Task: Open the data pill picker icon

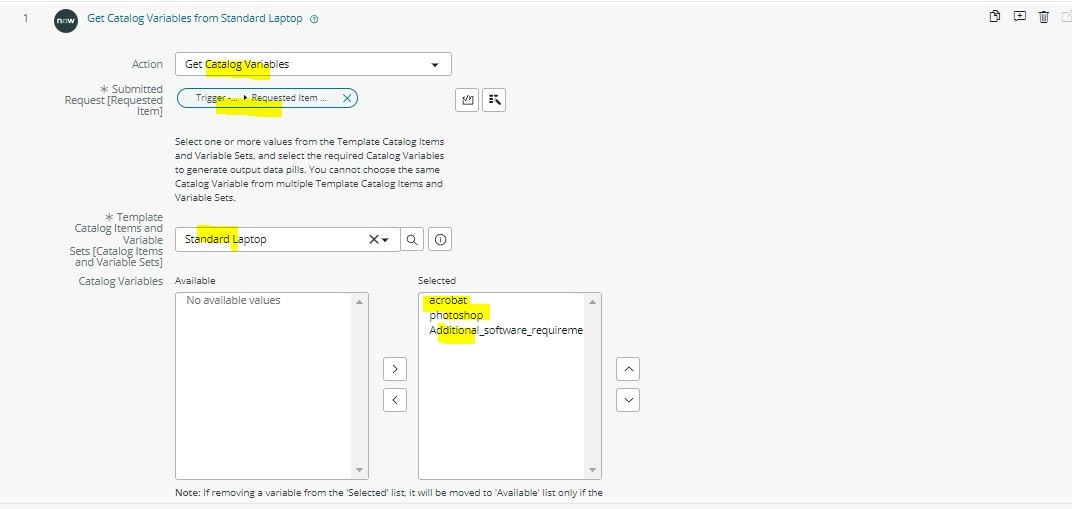Action: (494, 100)
